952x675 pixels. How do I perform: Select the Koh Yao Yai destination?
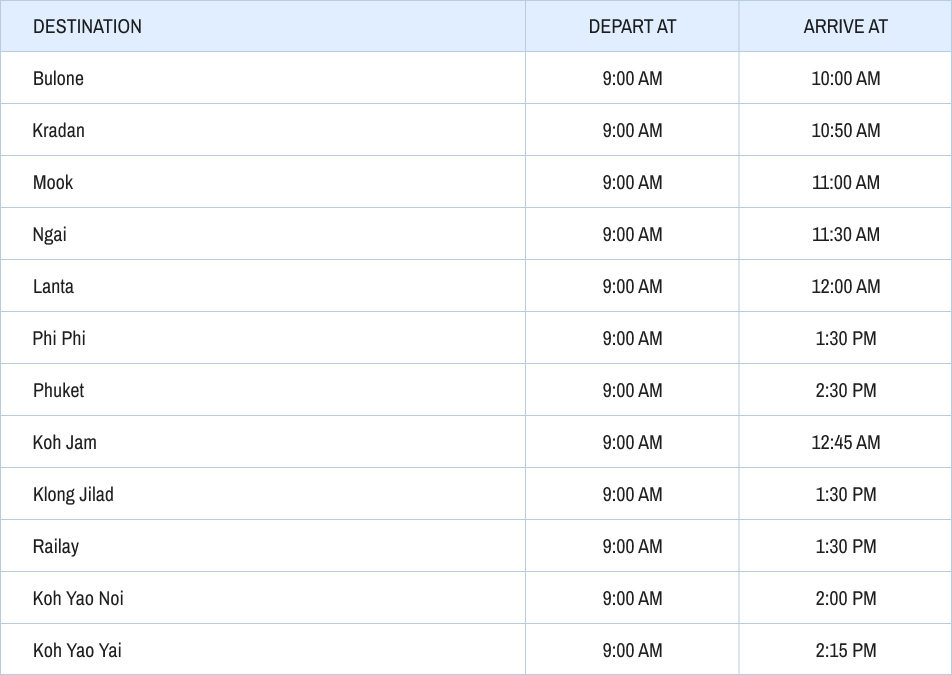click(x=77, y=650)
